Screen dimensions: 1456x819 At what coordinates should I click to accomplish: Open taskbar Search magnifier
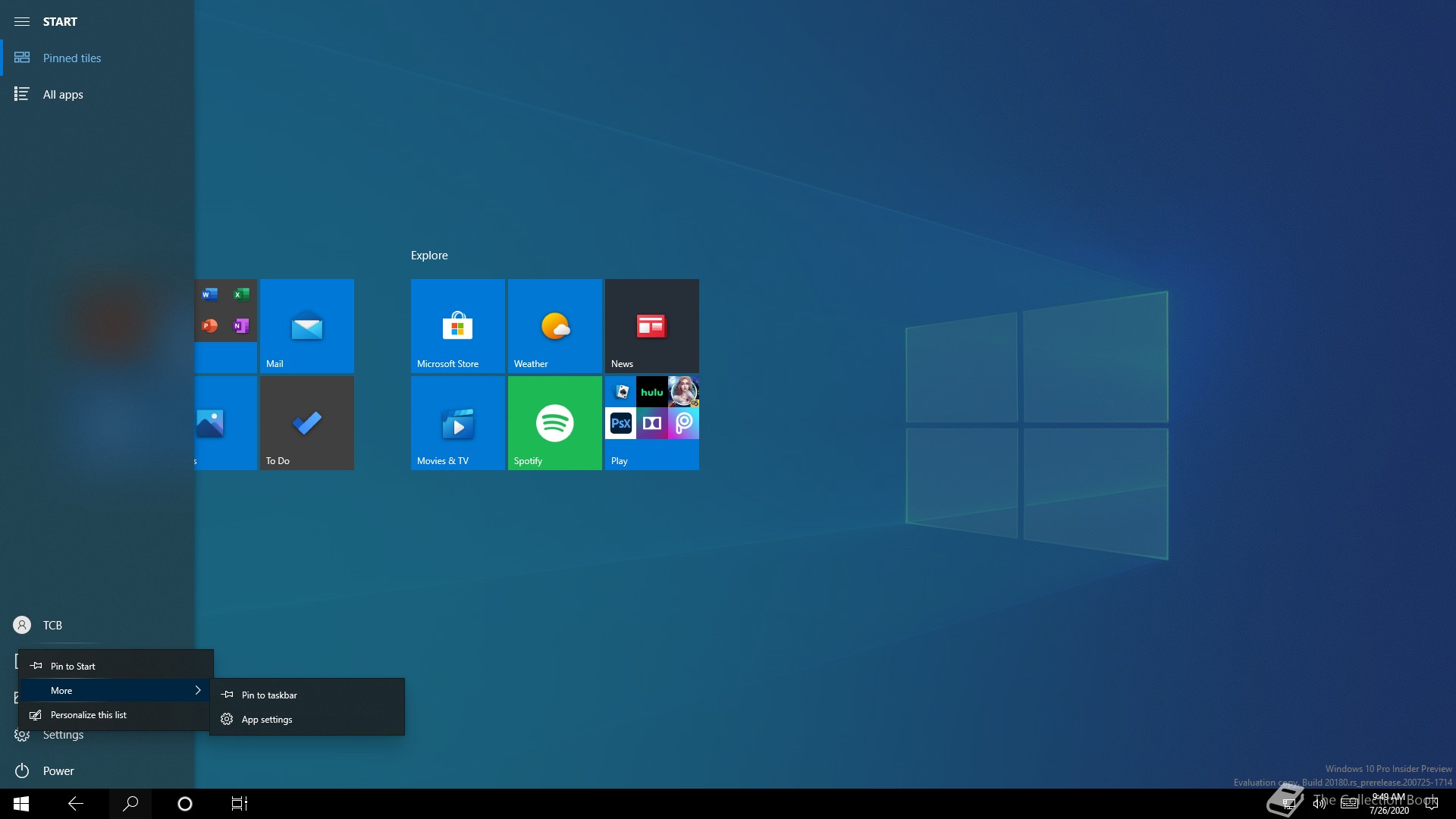coord(130,804)
